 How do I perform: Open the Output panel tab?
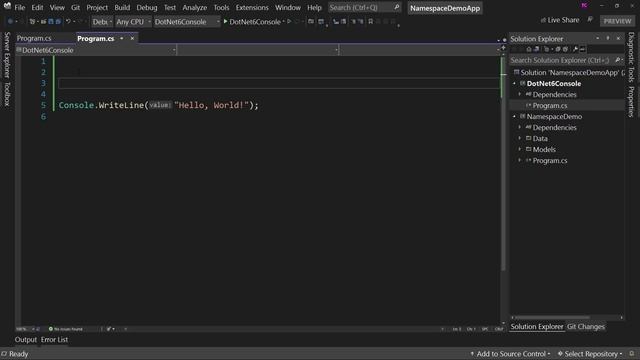(26, 340)
